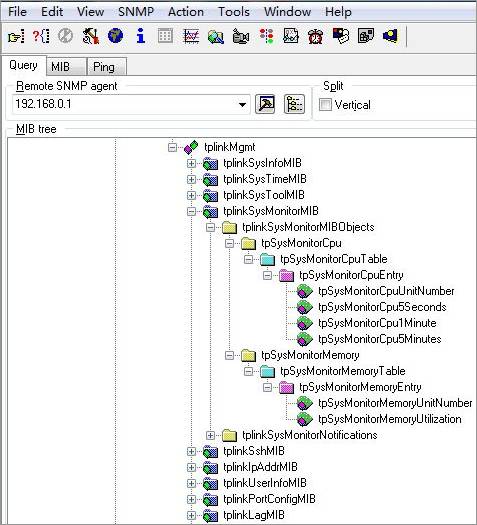
Task: Click the traffic light status icon
Action: 266,36
